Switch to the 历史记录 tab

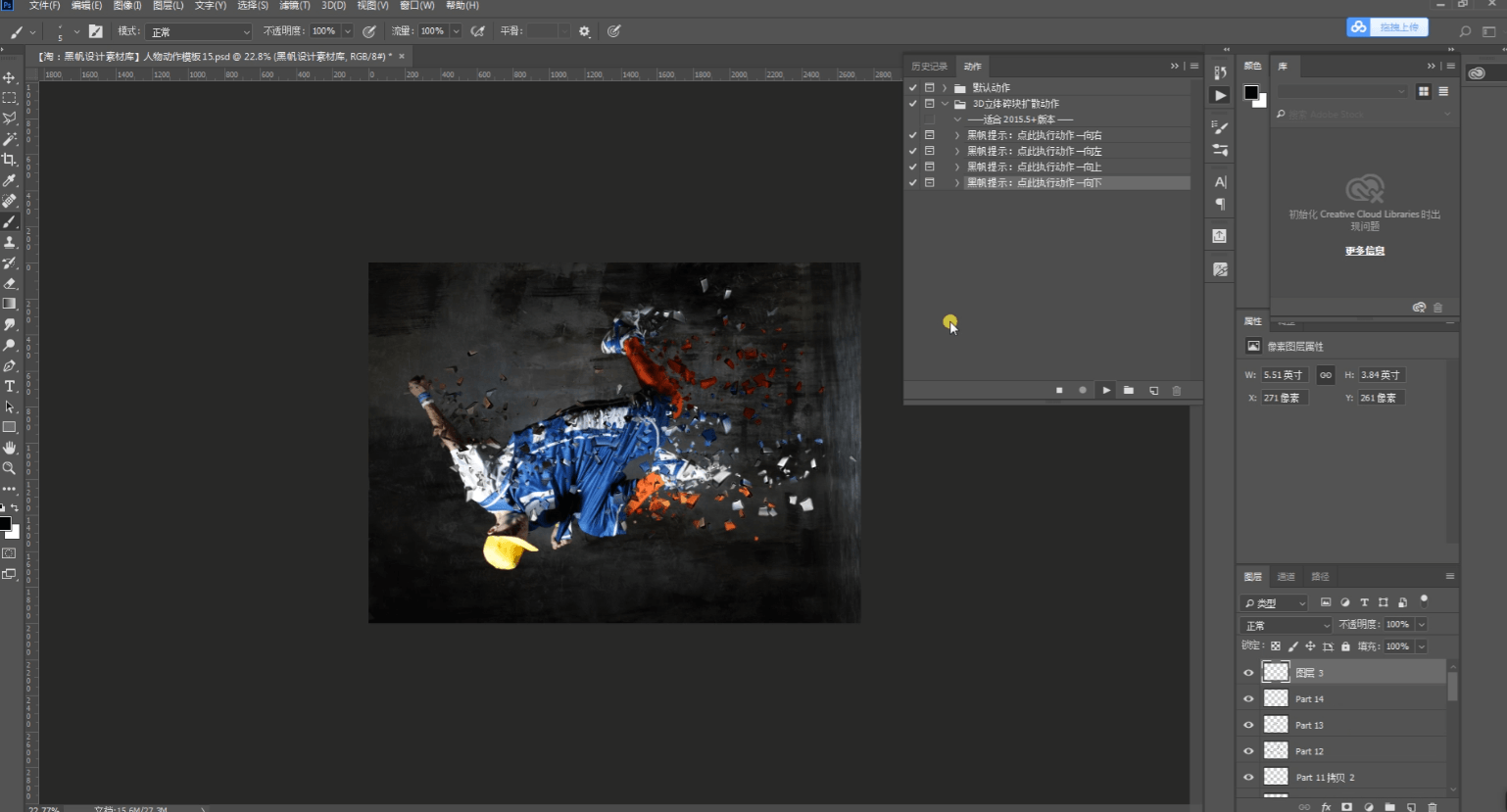click(x=929, y=67)
